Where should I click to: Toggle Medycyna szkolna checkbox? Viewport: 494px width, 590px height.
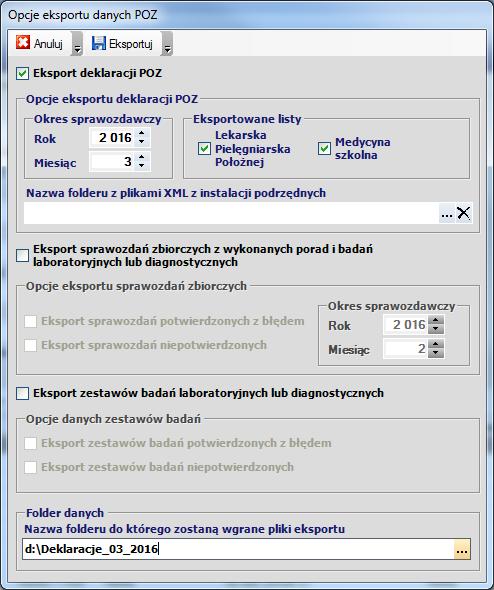[x=324, y=149]
